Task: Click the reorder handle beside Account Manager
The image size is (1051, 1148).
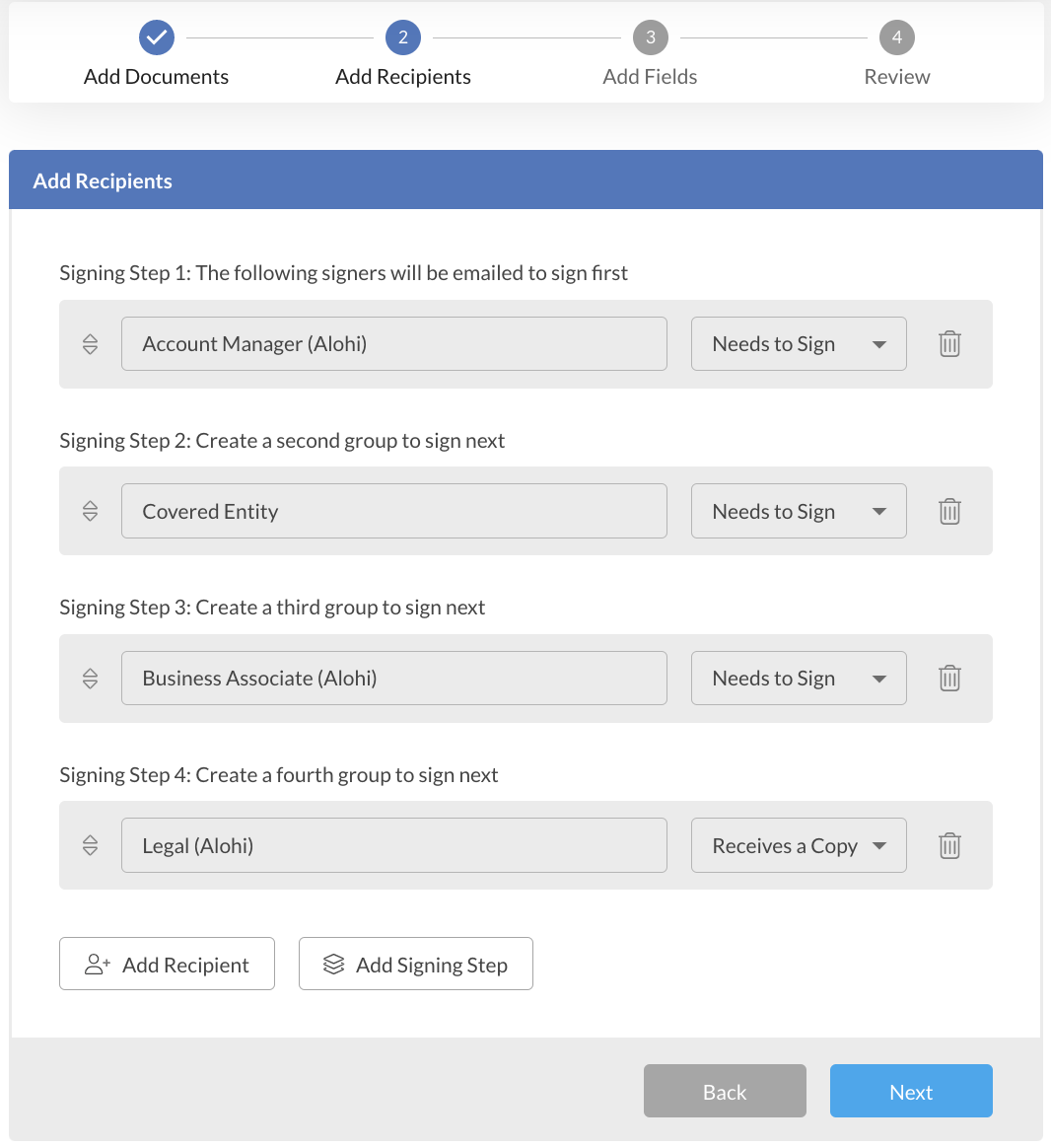Action: 90,343
